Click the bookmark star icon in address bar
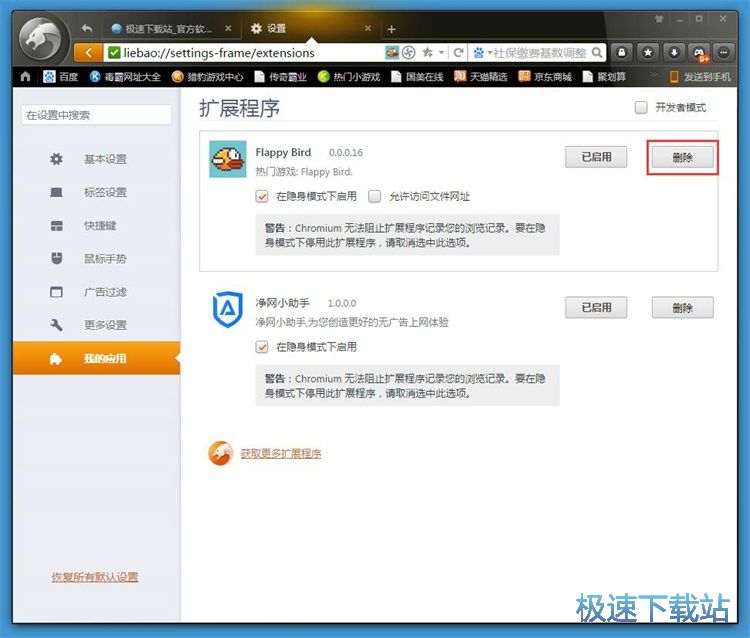The image size is (750, 638). 427,53
